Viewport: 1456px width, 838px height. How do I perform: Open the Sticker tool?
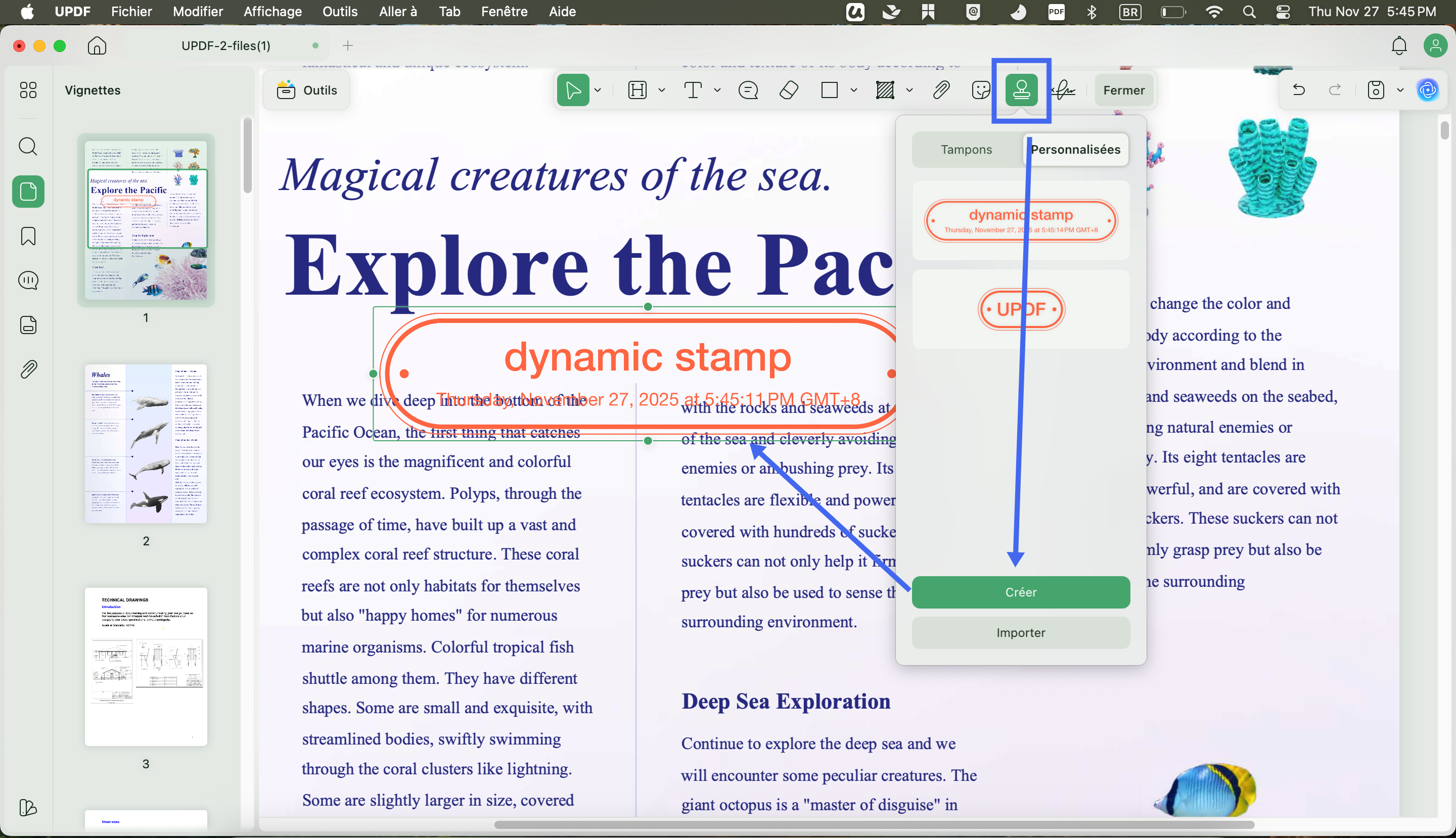tap(980, 90)
